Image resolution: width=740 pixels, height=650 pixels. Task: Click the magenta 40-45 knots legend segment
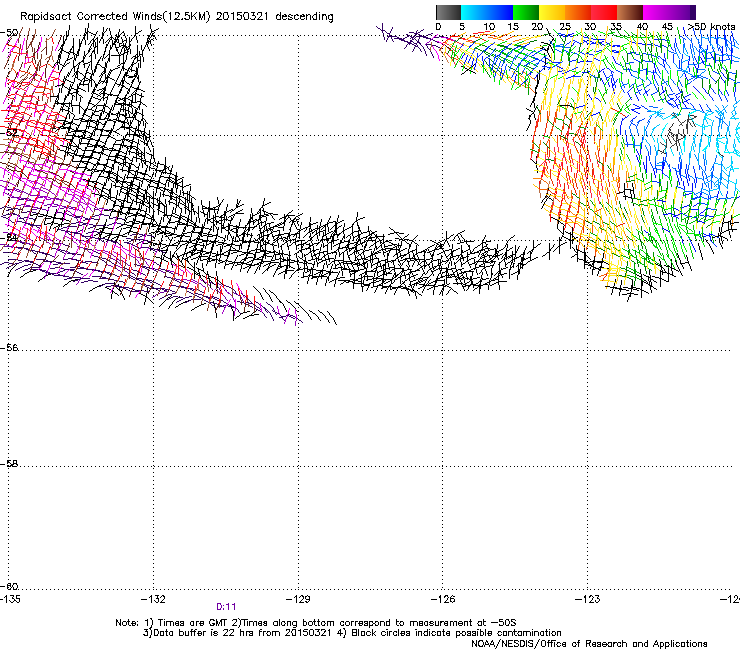pos(656,12)
